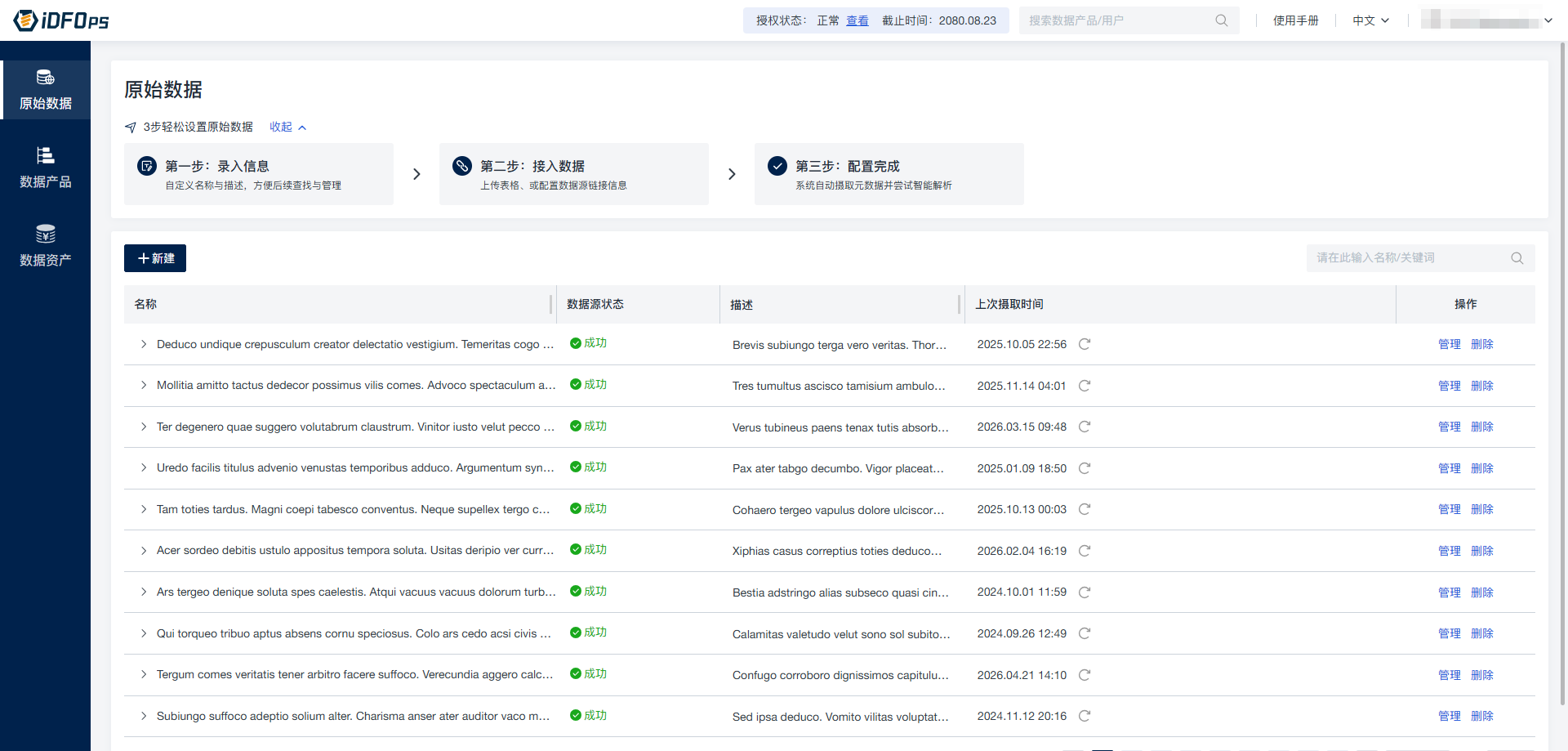This screenshot has height=751, width=1568.
Task: Click 管理 for Deduco undique row
Action: [1450, 344]
